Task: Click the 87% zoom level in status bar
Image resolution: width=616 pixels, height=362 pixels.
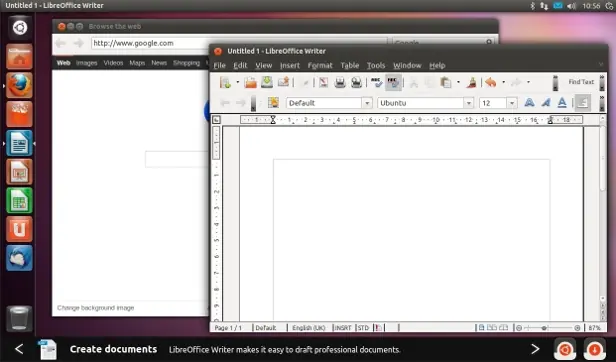Action: click(x=594, y=328)
